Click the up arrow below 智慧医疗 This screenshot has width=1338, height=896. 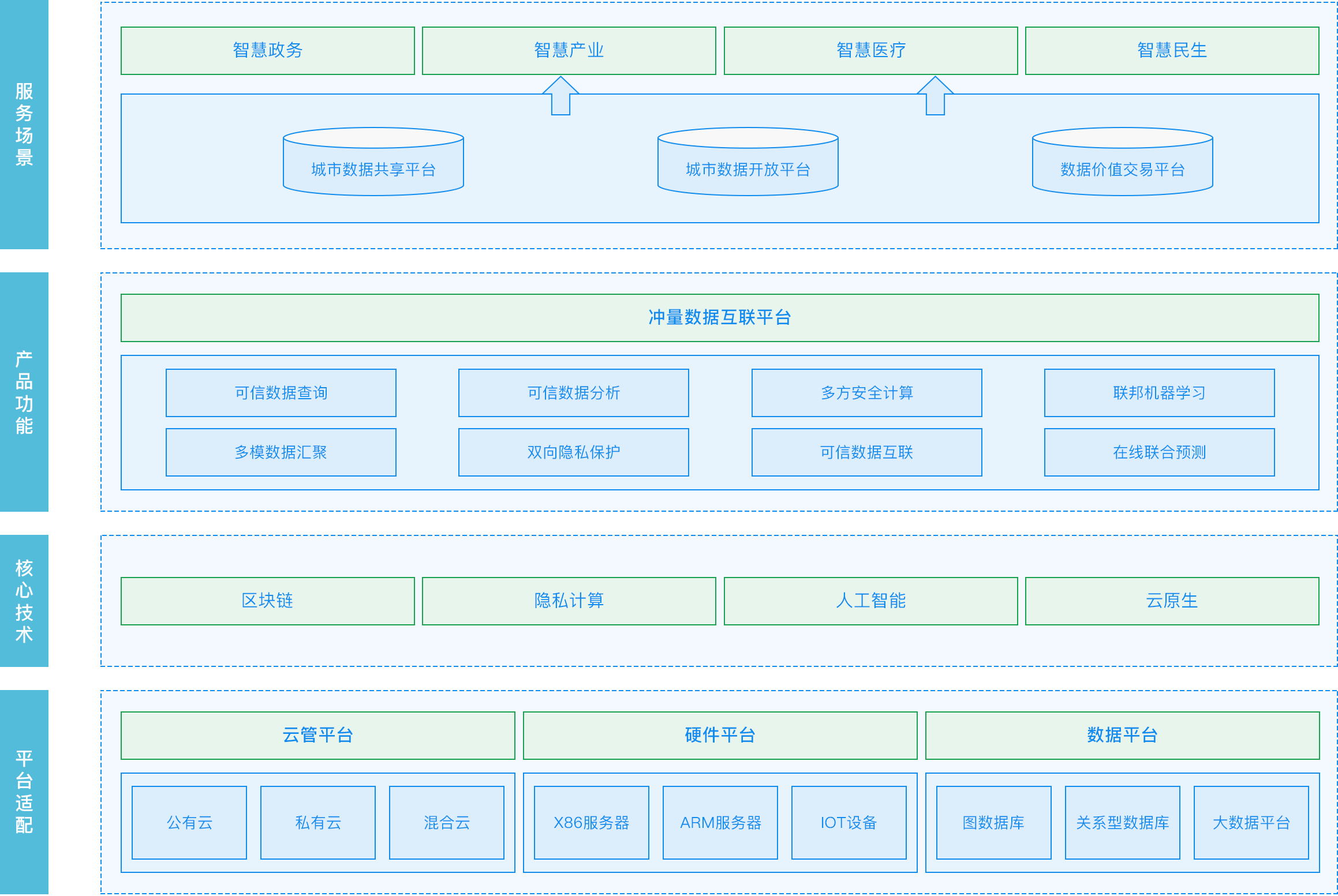click(935, 96)
